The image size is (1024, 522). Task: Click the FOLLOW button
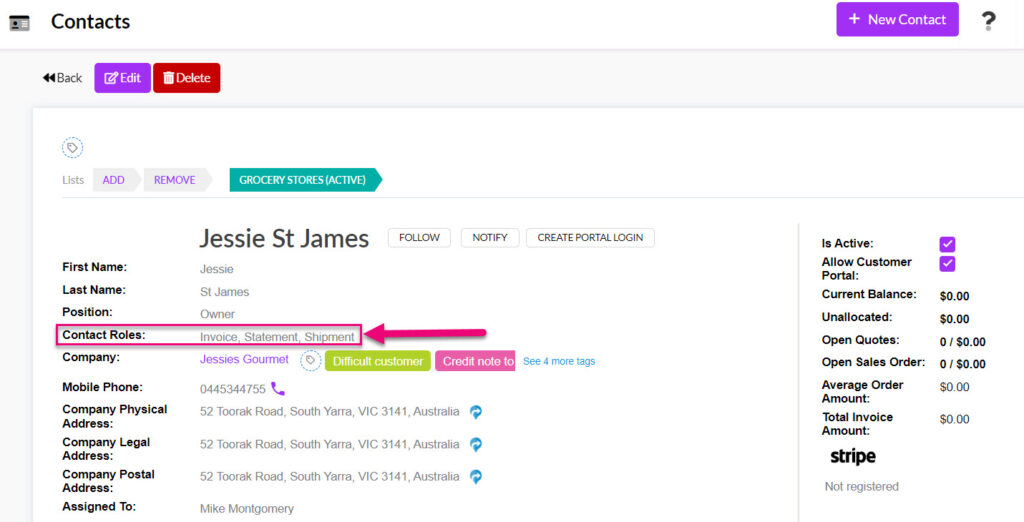coord(419,238)
